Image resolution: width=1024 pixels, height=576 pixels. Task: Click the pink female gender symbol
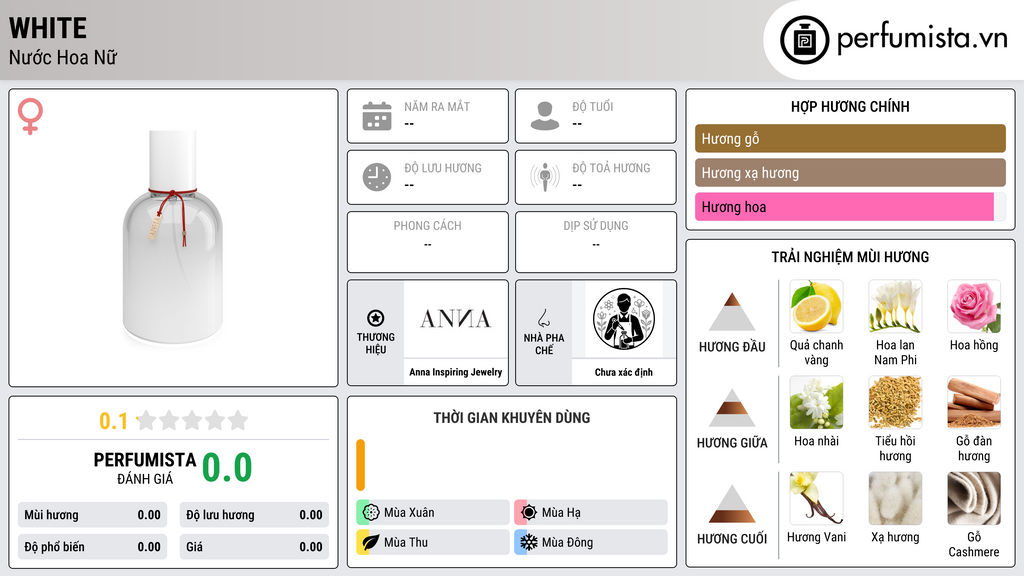coord(30,116)
